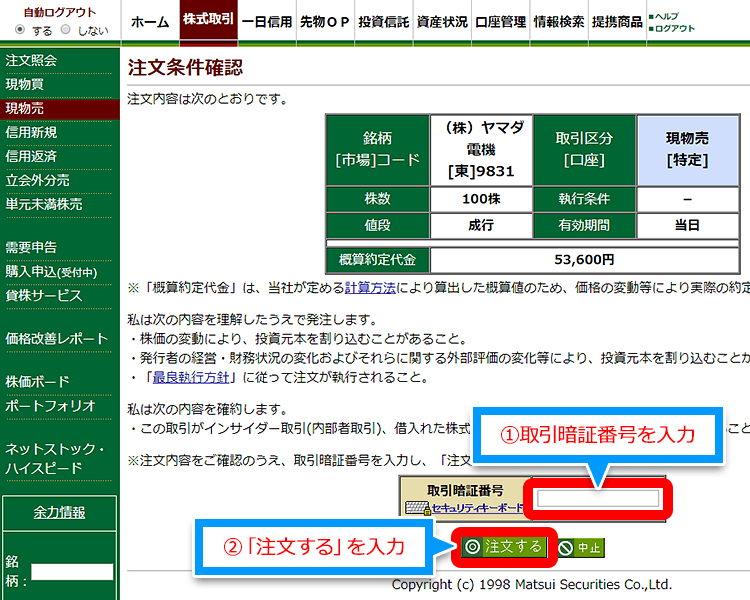Switch to the 一日信用 tab
Viewport: 750px width, 600px height.
point(267,22)
